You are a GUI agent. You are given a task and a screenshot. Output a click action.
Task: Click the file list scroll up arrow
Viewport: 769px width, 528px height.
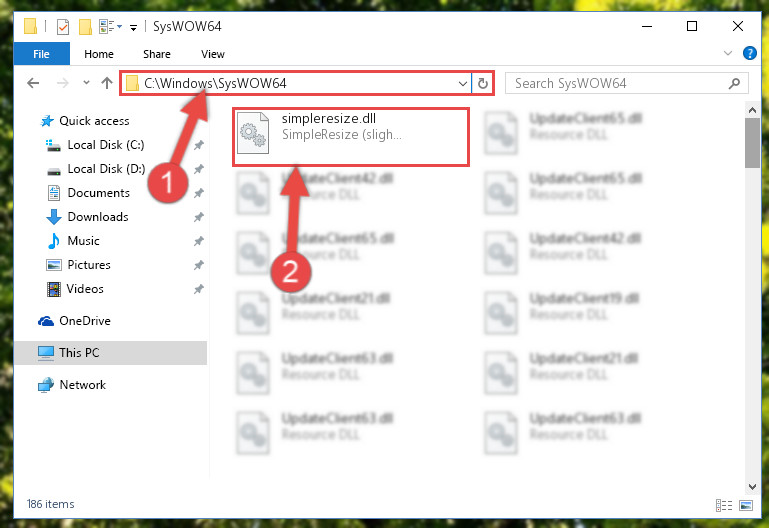coord(752,111)
